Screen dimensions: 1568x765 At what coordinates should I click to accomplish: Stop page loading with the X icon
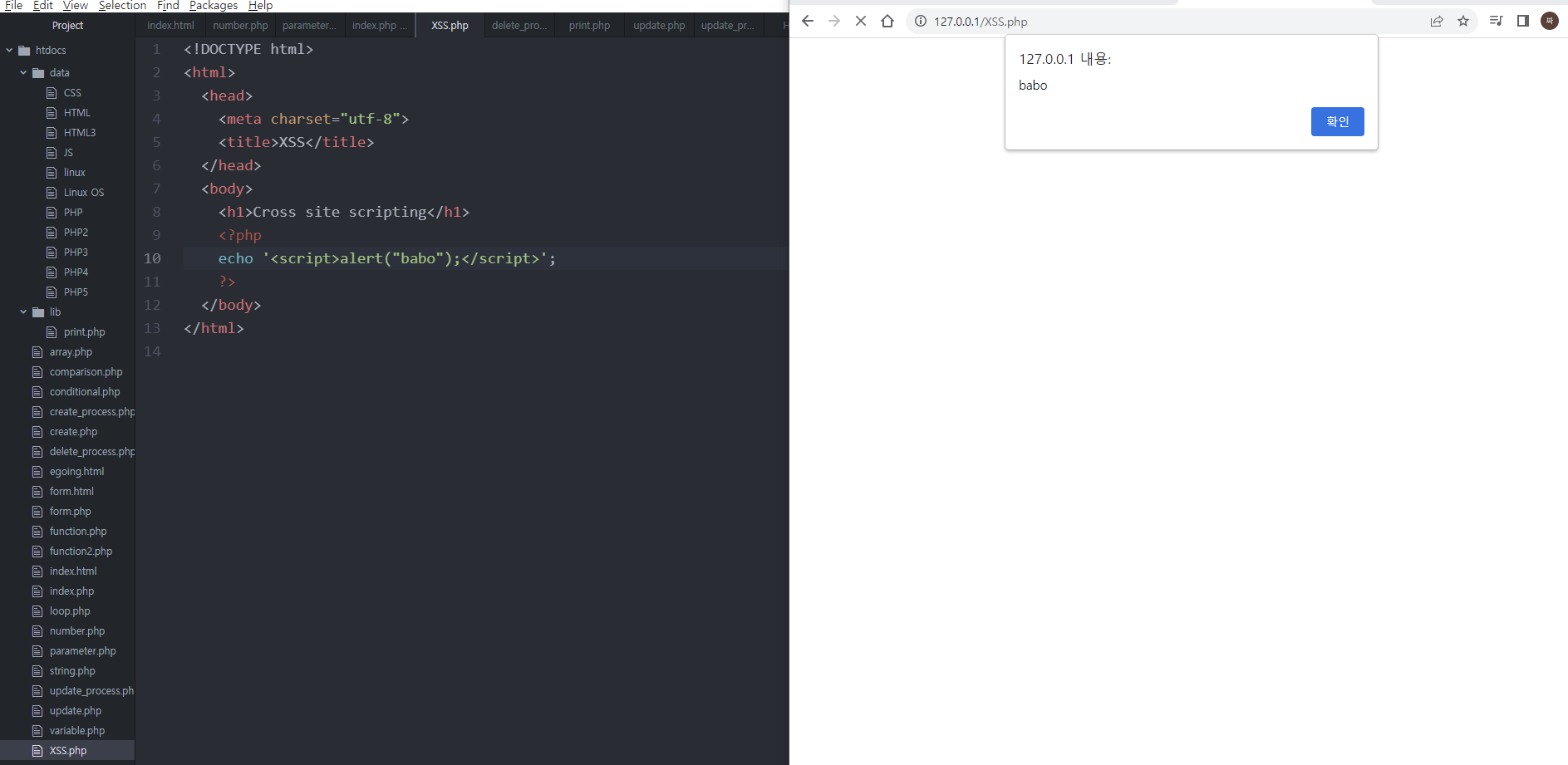point(861,22)
